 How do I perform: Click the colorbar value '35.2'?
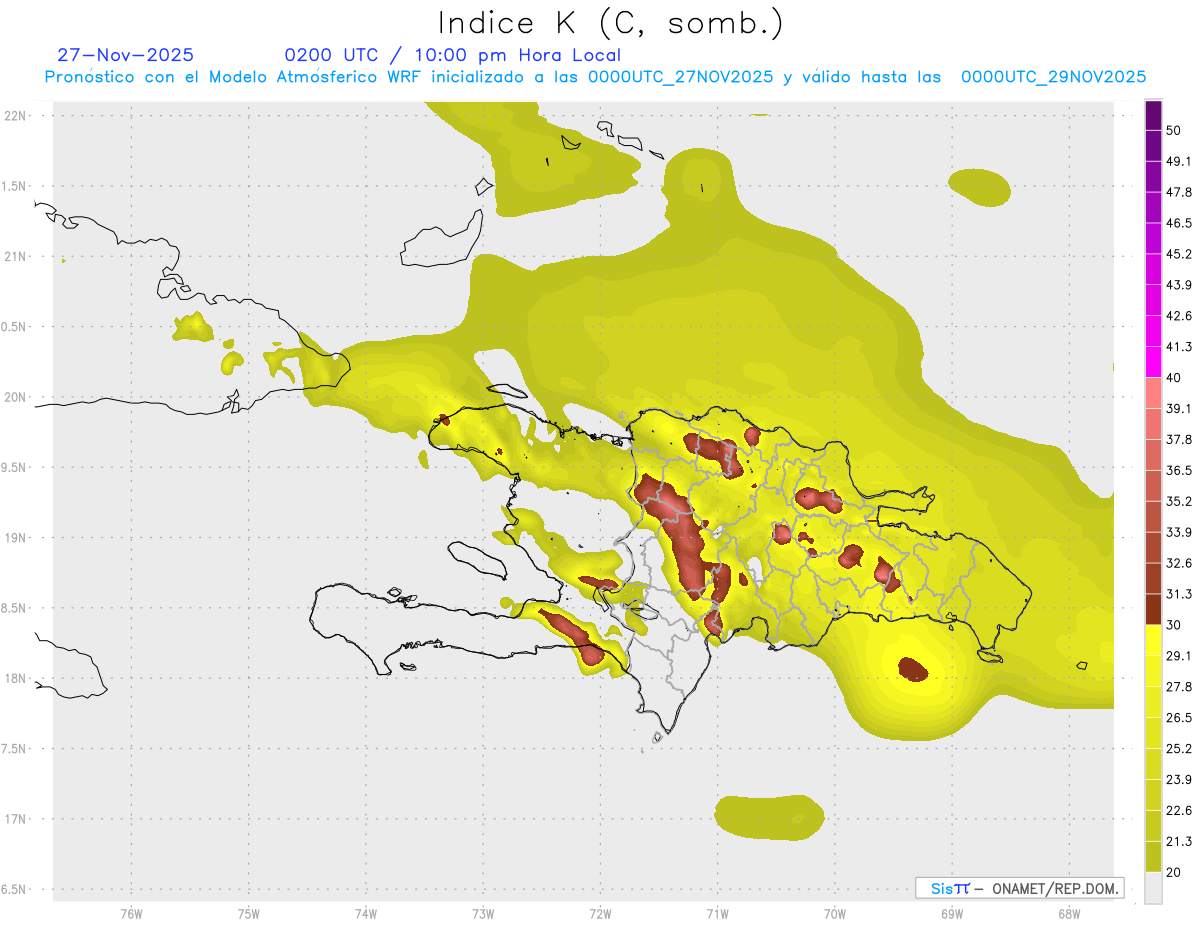pyautogui.click(x=1179, y=501)
